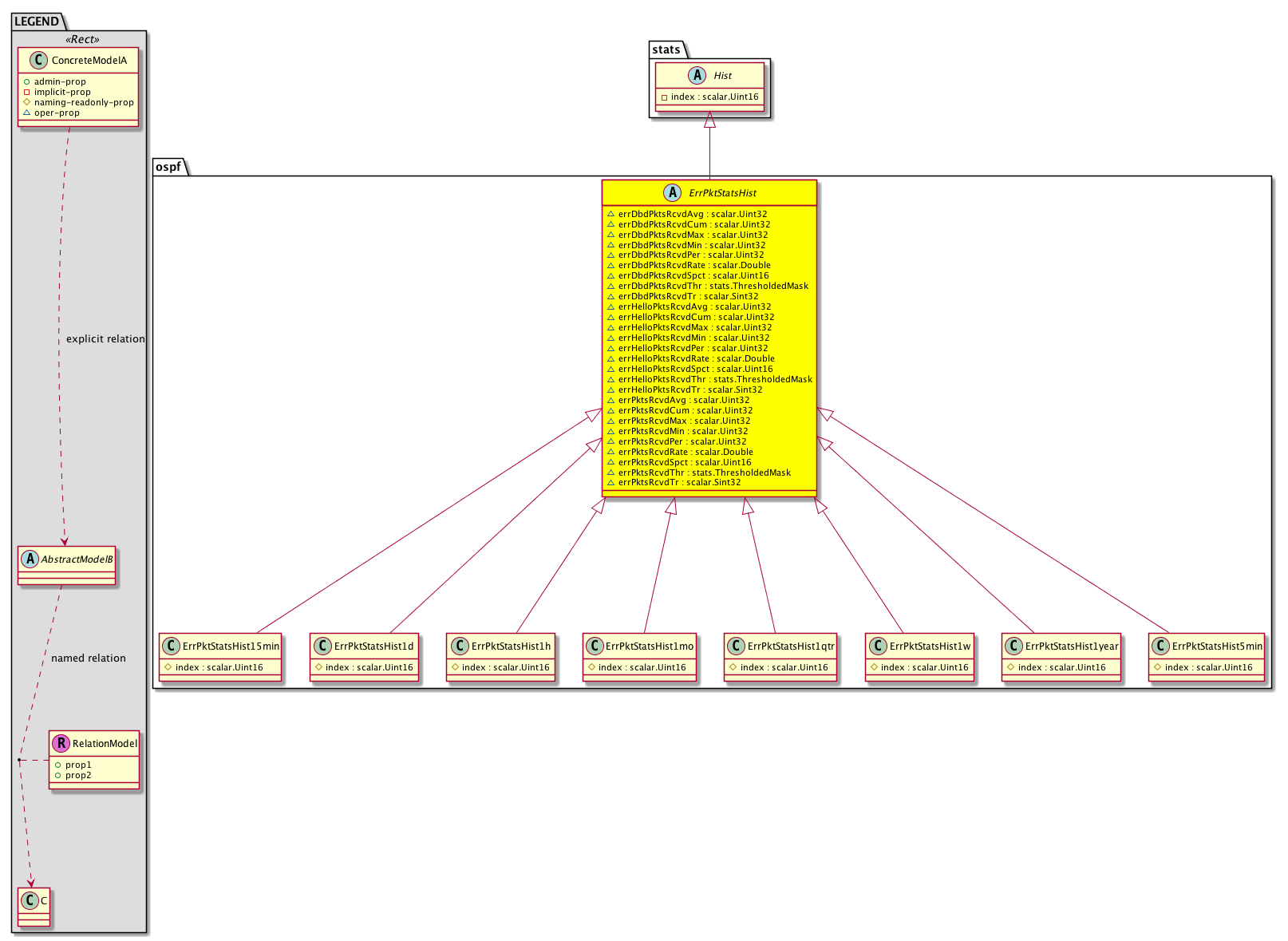This screenshot has width=1288, height=941.
Task: Click the Hist abstract class icon
Action: 697,76
